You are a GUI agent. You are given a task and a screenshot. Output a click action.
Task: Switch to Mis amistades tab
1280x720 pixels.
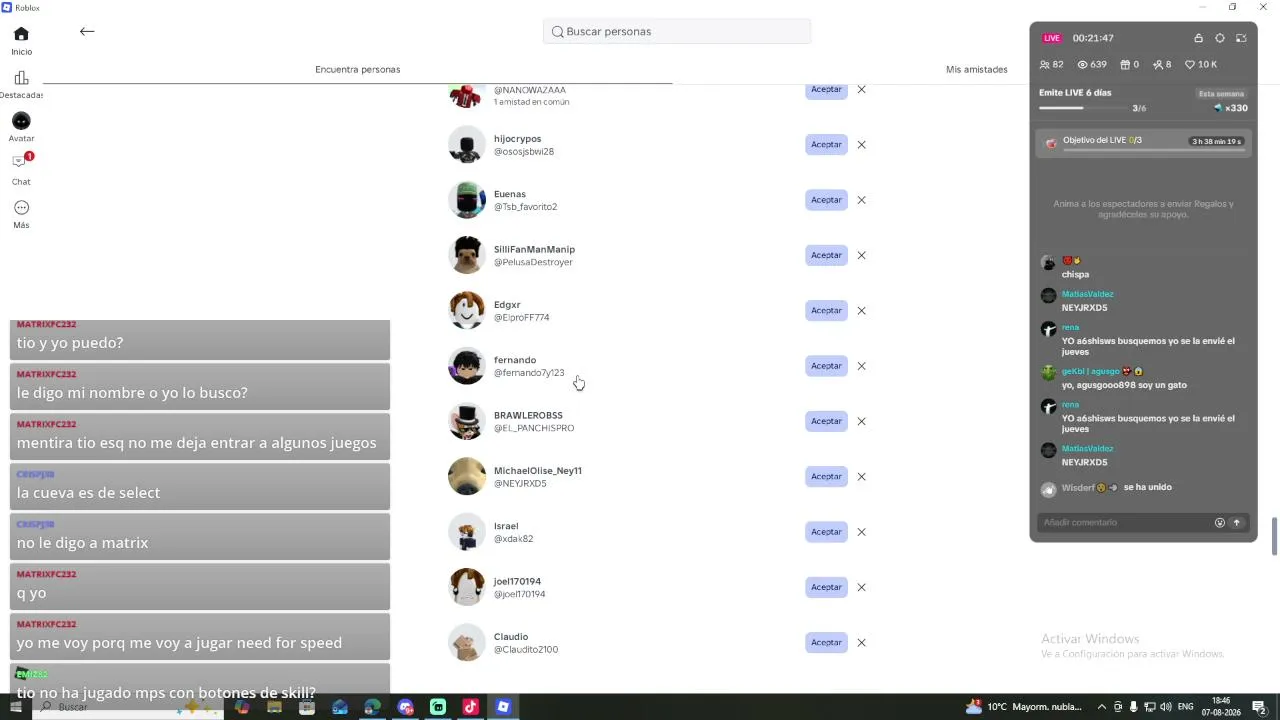click(x=977, y=69)
